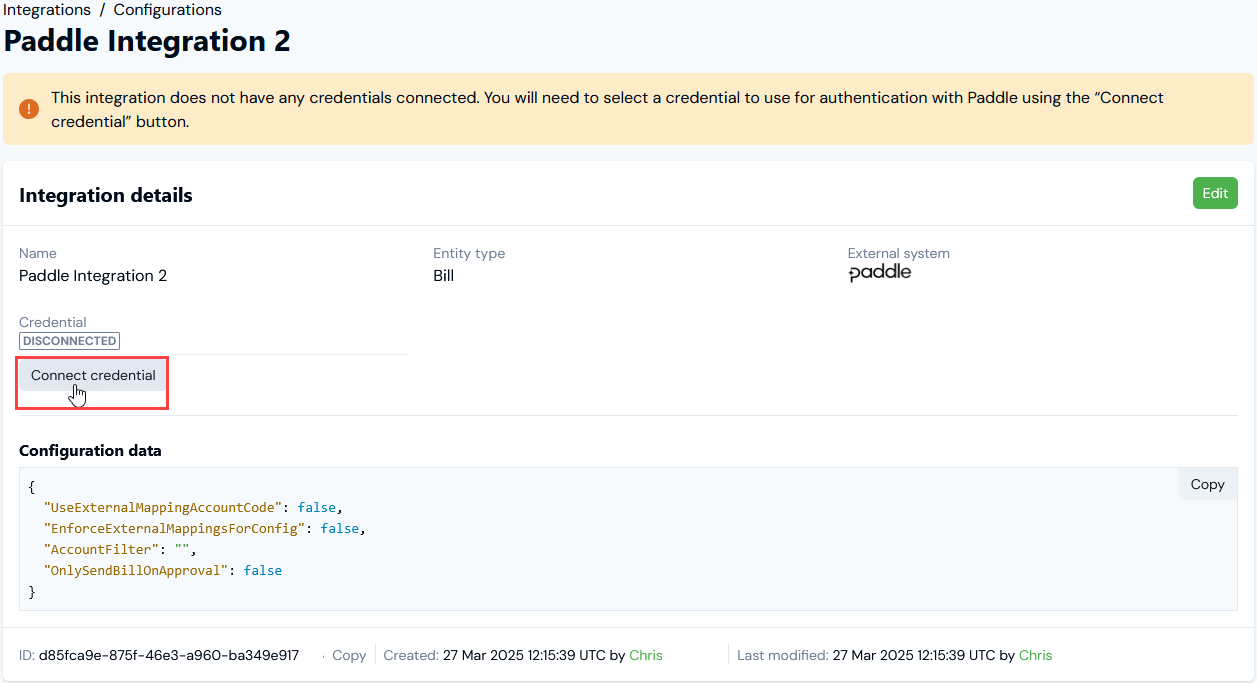The height and width of the screenshot is (683, 1257).
Task: Click the Last modified timestamp text
Action: [914, 655]
